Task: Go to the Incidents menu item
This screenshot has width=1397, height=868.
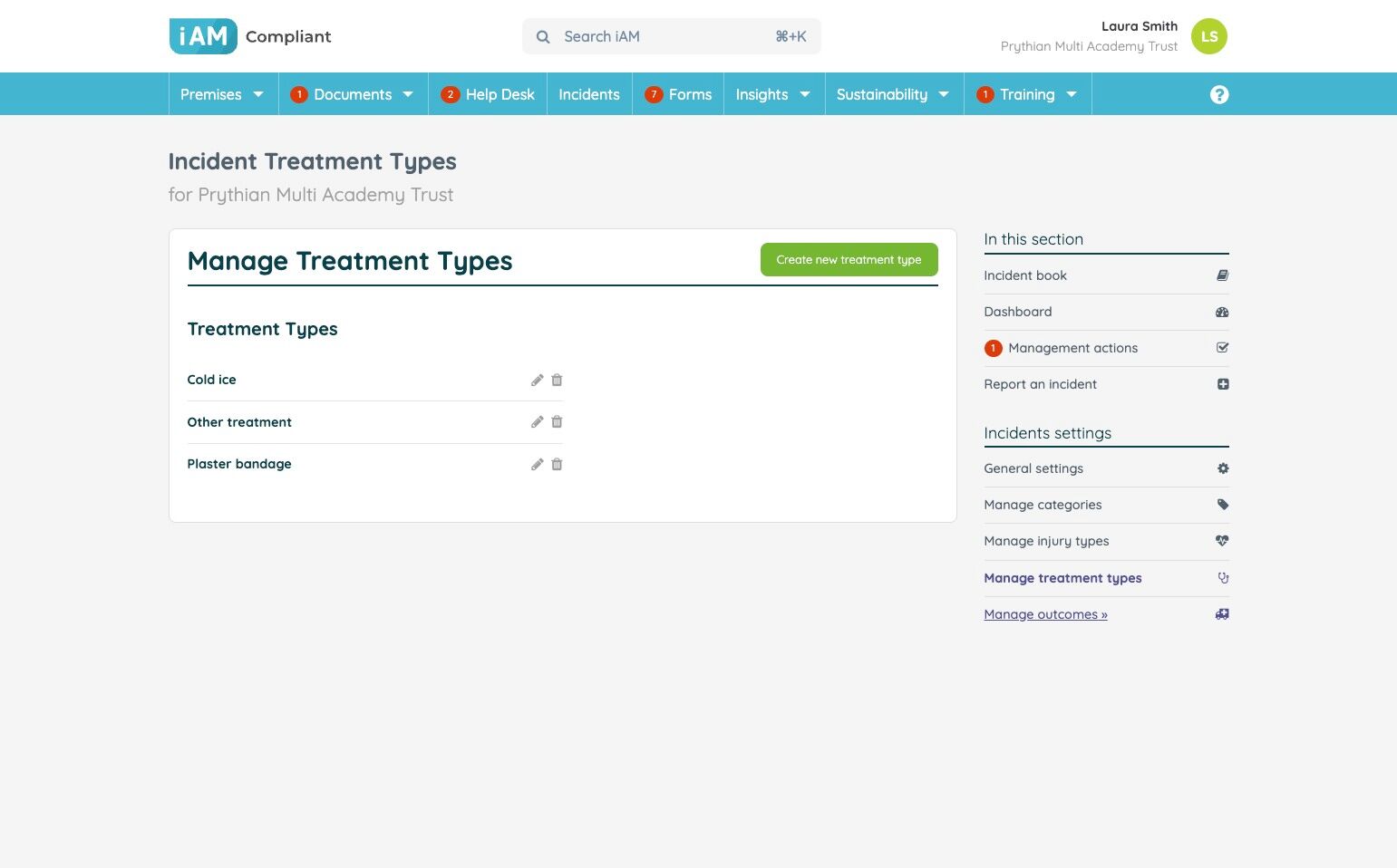Action: pyautogui.click(x=589, y=94)
